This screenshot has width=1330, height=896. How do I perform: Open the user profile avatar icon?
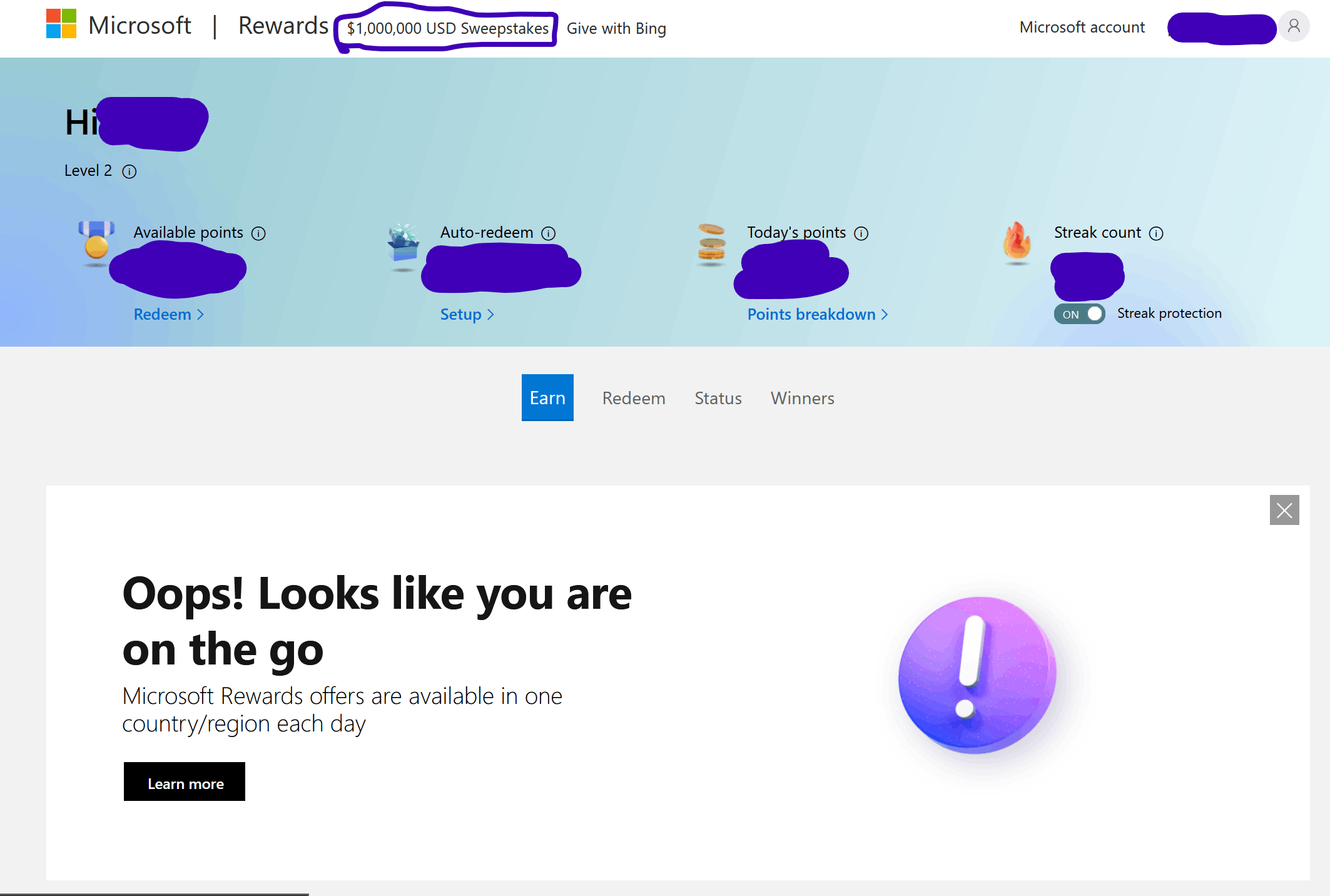[x=1294, y=26]
